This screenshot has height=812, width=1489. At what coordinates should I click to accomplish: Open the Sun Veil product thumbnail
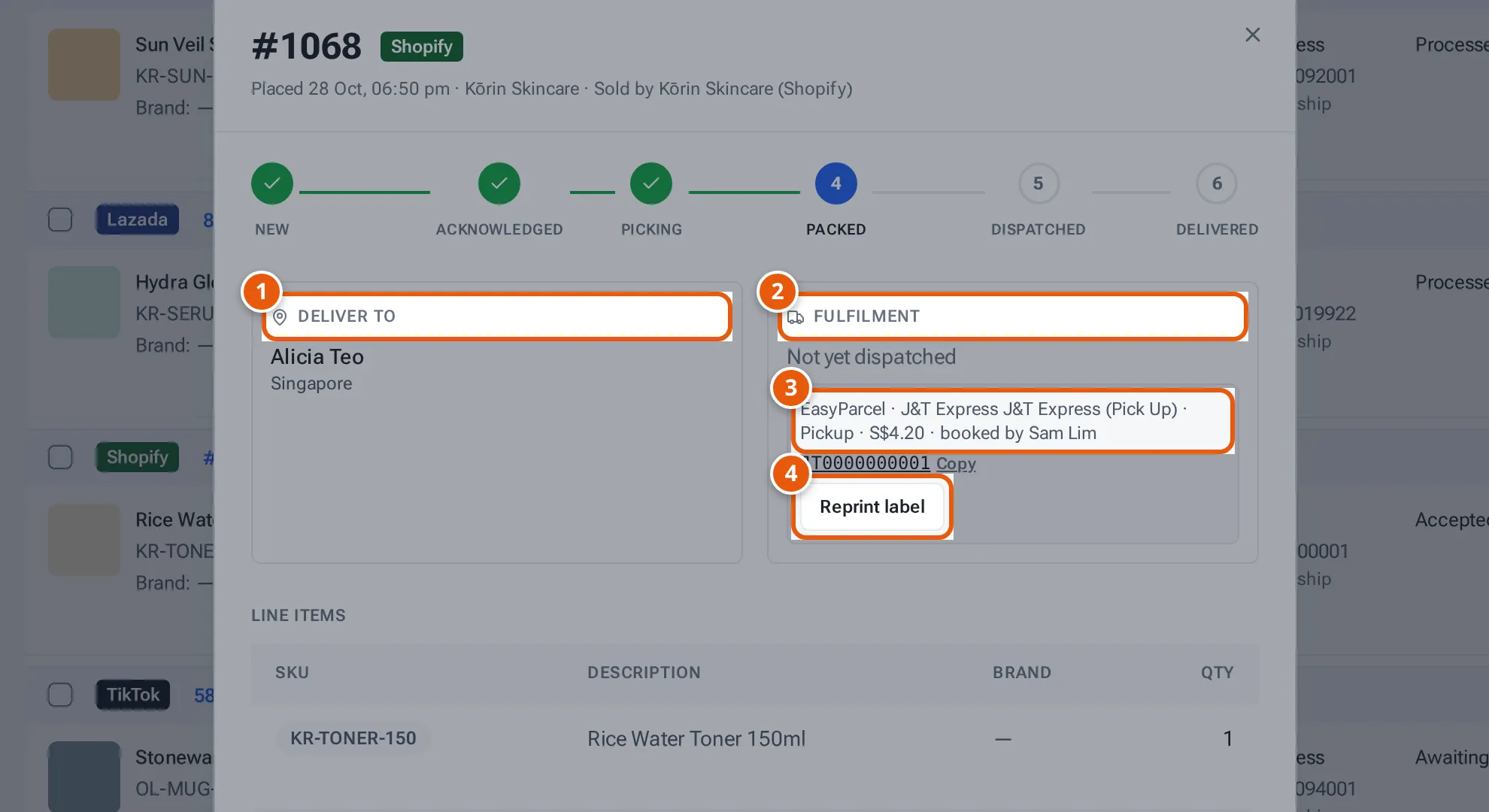click(x=84, y=65)
